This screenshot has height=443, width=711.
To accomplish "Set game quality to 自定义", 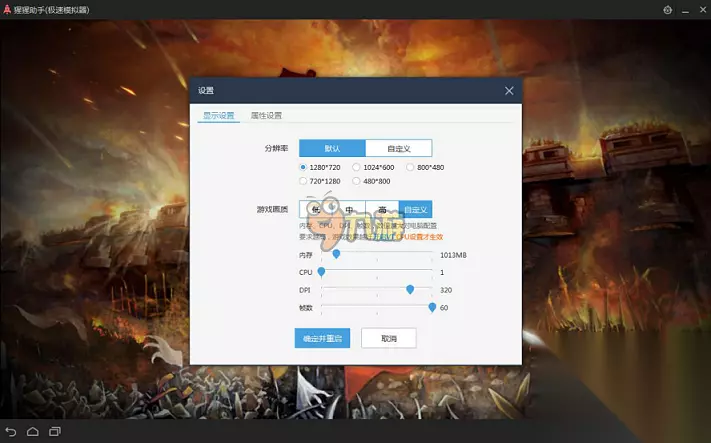I will 415,209.
